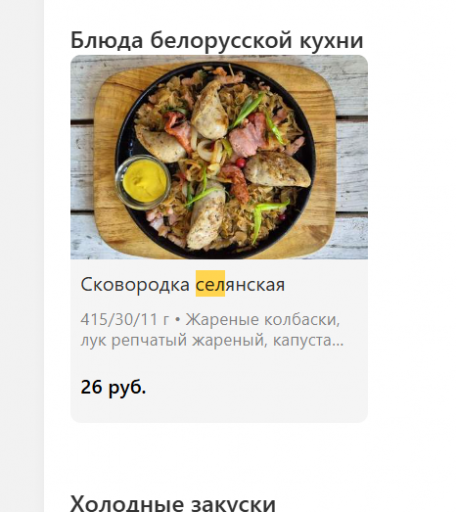Click the mustard bowl in dish photo
Viewport: 457px width, 512px height.
tap(144, 182)
